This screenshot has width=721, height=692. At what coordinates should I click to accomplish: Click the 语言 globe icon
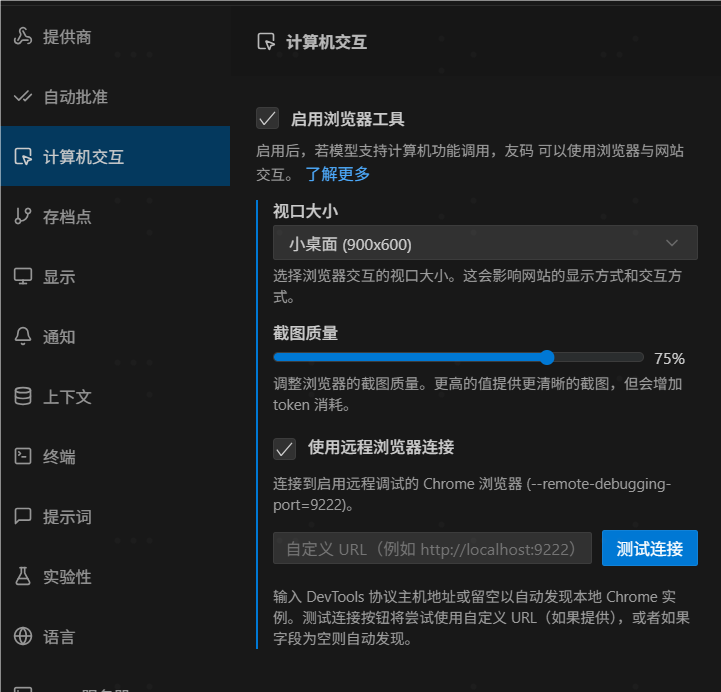[23, 637]
